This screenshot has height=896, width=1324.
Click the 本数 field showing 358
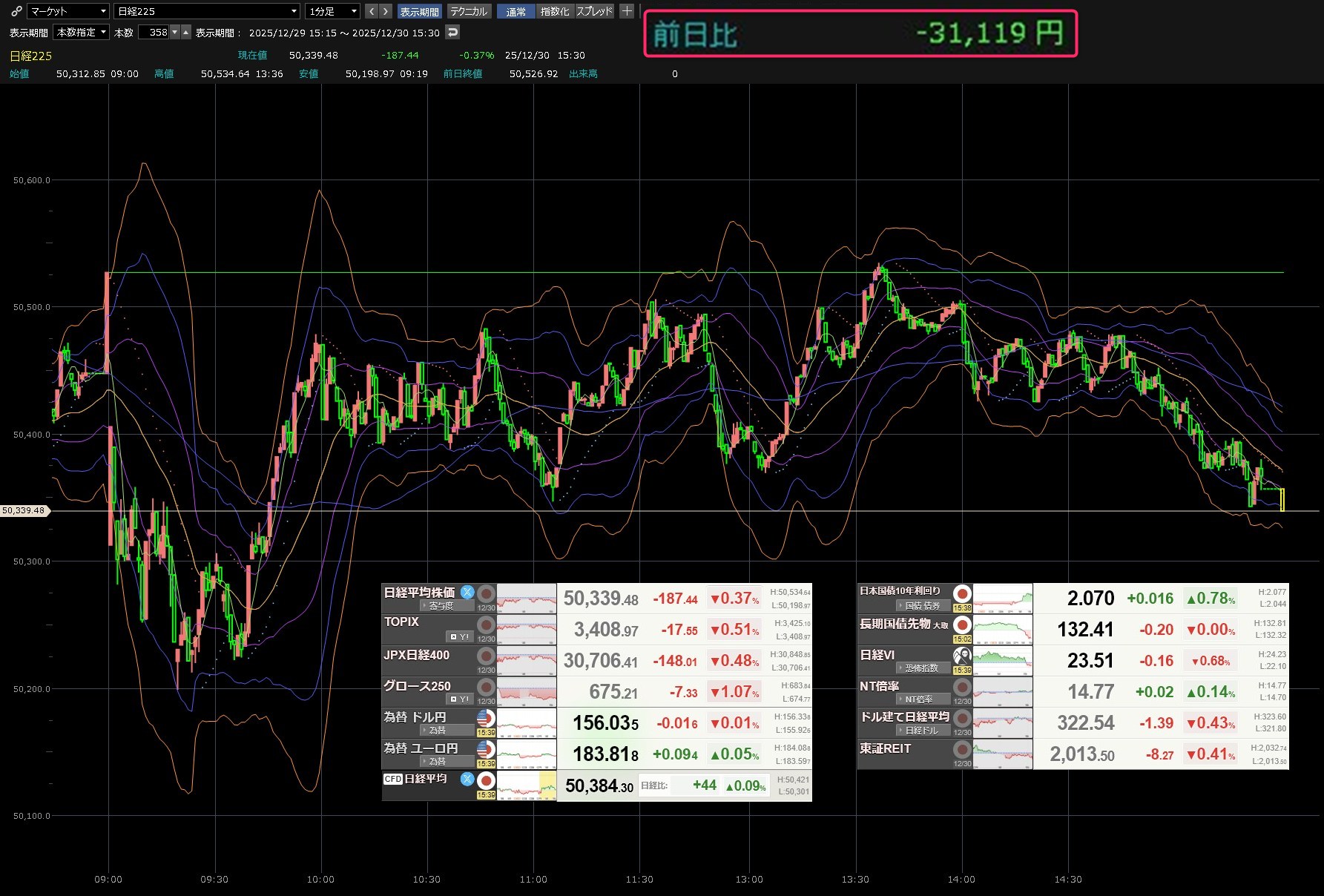[x=157, y=32]
